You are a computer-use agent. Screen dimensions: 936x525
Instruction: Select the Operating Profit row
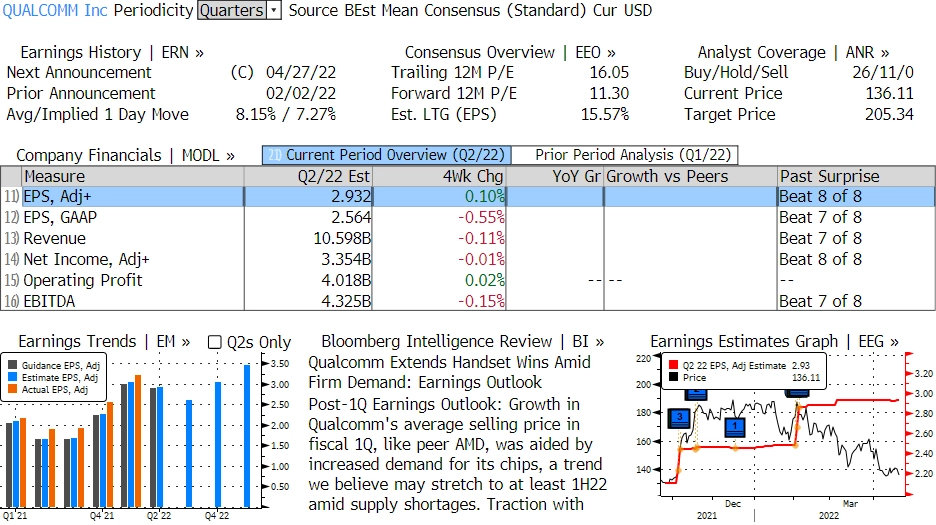click(x=468, y=280)
